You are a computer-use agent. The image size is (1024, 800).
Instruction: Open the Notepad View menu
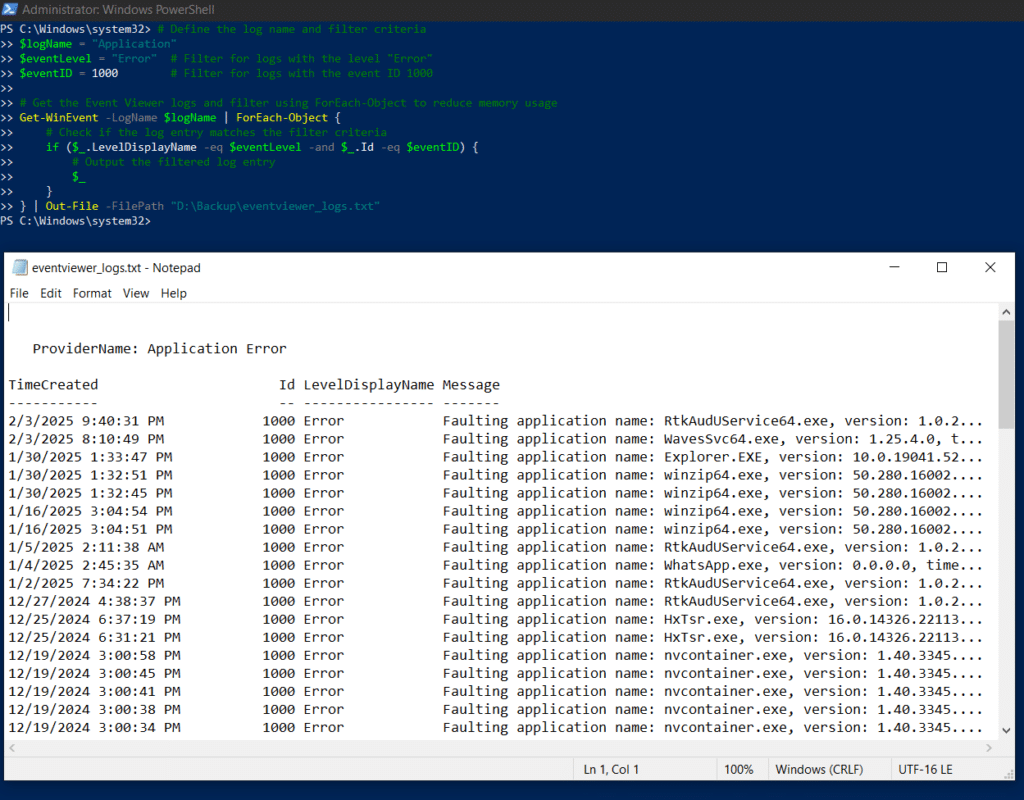click(x=136, y=293)
